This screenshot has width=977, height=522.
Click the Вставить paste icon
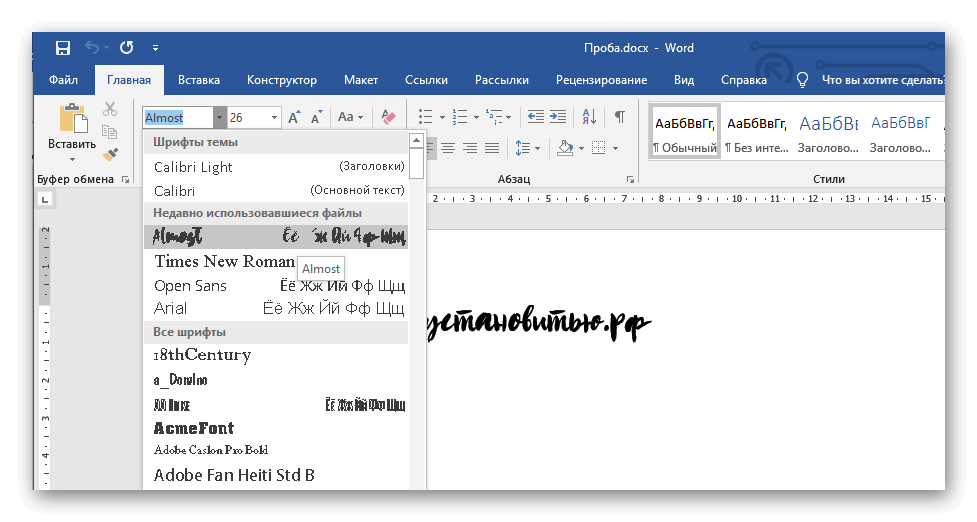pyautogui.click(x=73, y=118)
